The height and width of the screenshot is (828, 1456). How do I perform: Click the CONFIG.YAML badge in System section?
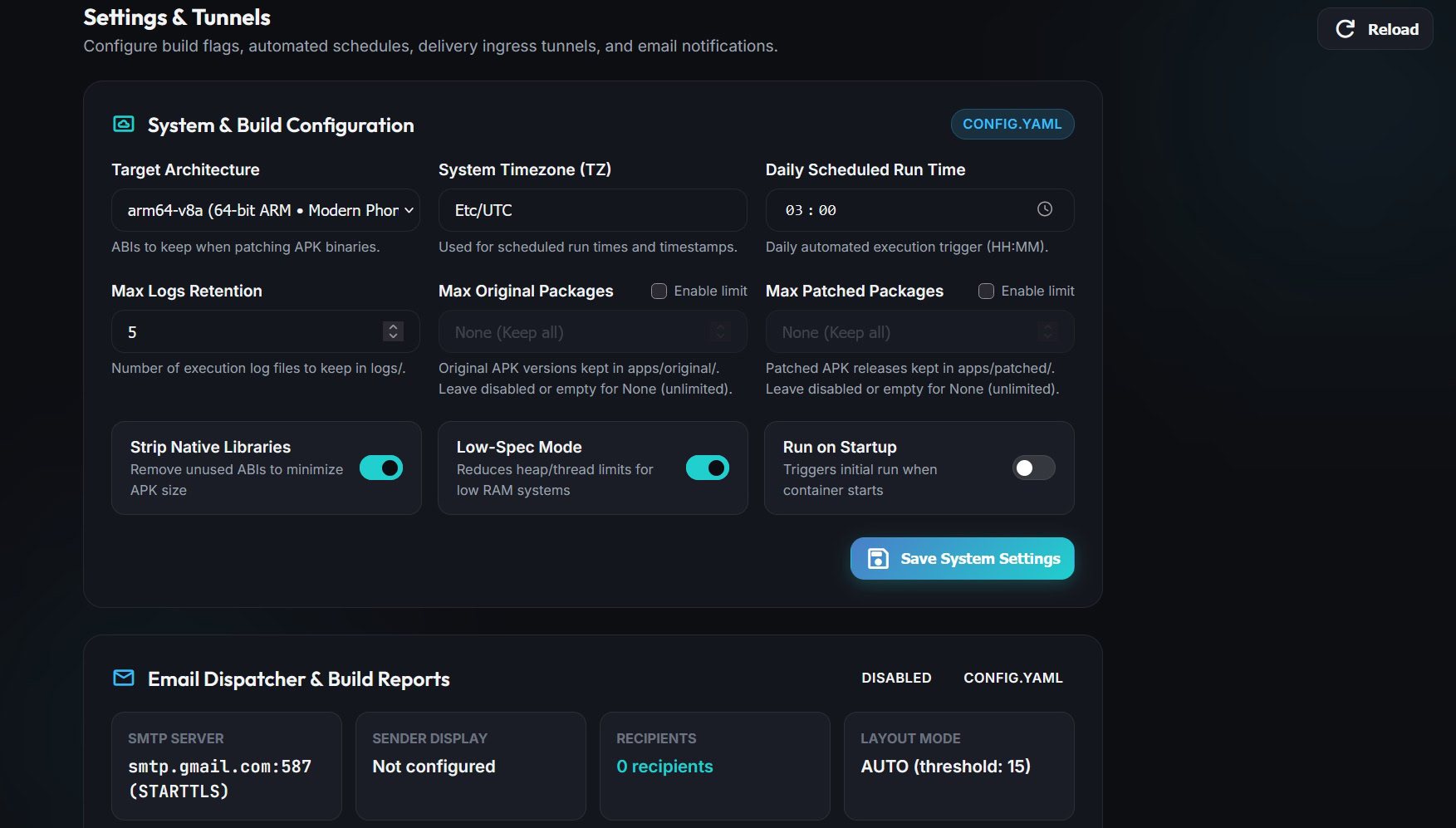(x=1012, y=125)
